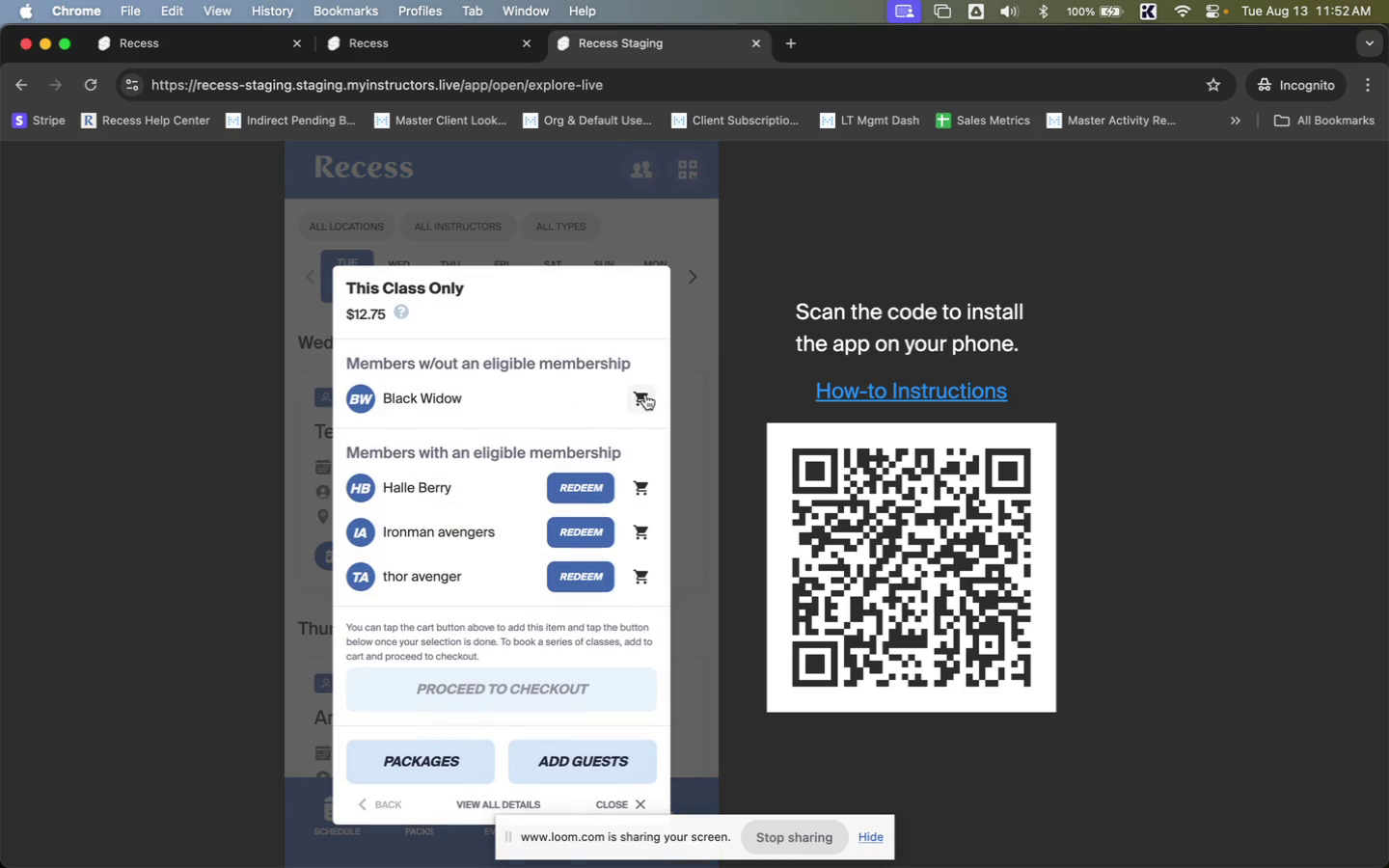Go back to previous page in browser
The width and height of the screenshot is (1389, 868).
pyautogui.click(x=21, y=85)
